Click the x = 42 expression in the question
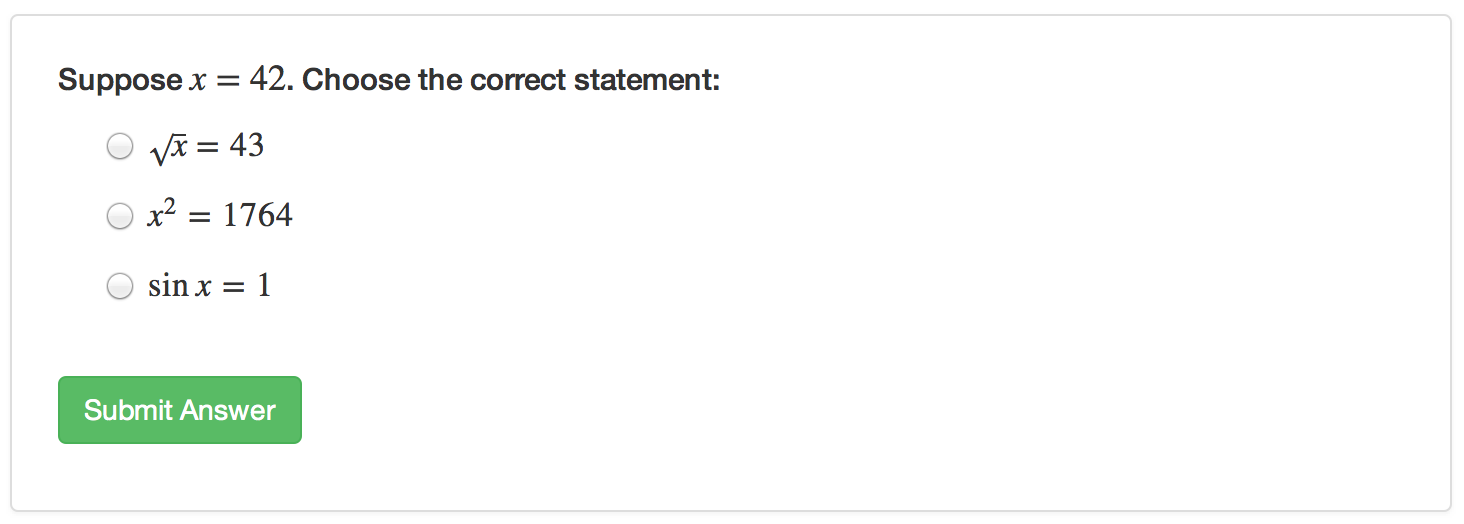Viewport: 1464px width, 524px height. click(x=238, y=80)
